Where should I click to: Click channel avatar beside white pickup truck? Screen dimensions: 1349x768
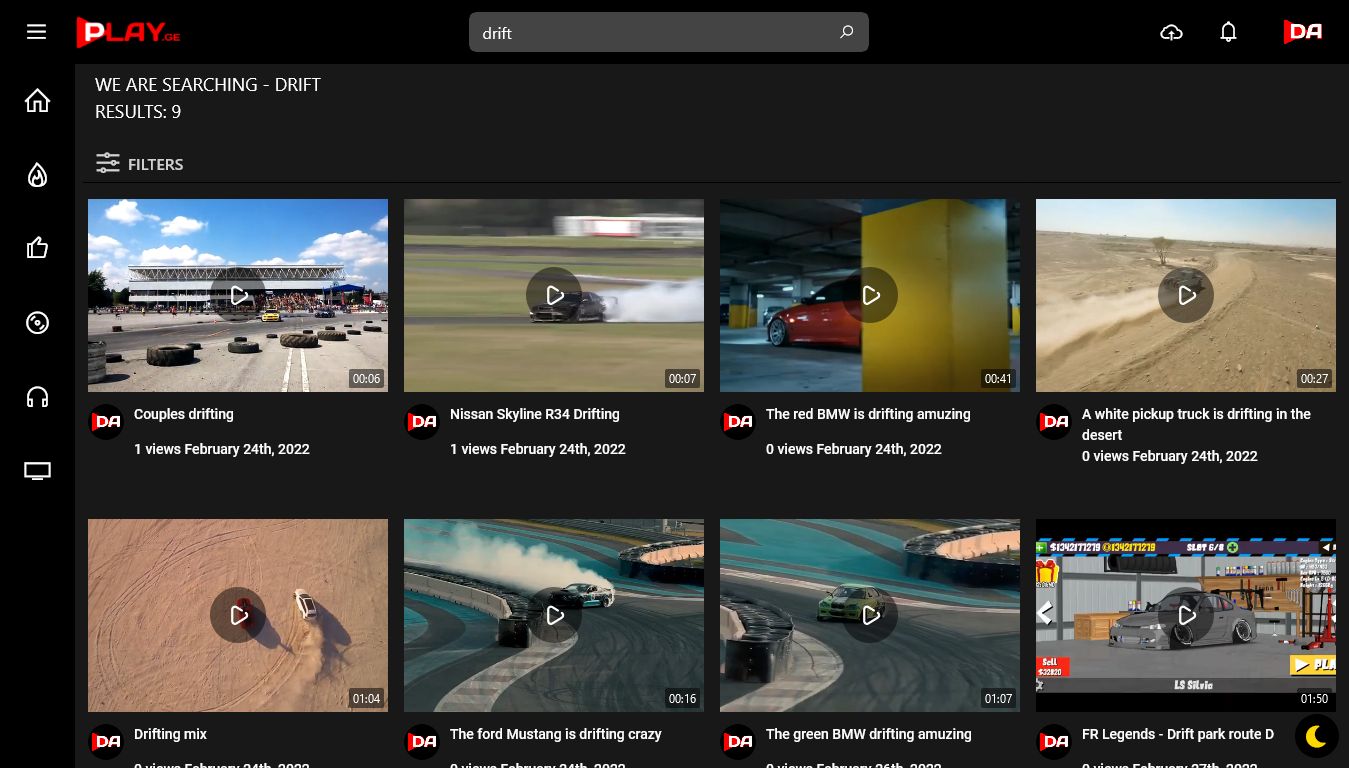pos(1054,422)
